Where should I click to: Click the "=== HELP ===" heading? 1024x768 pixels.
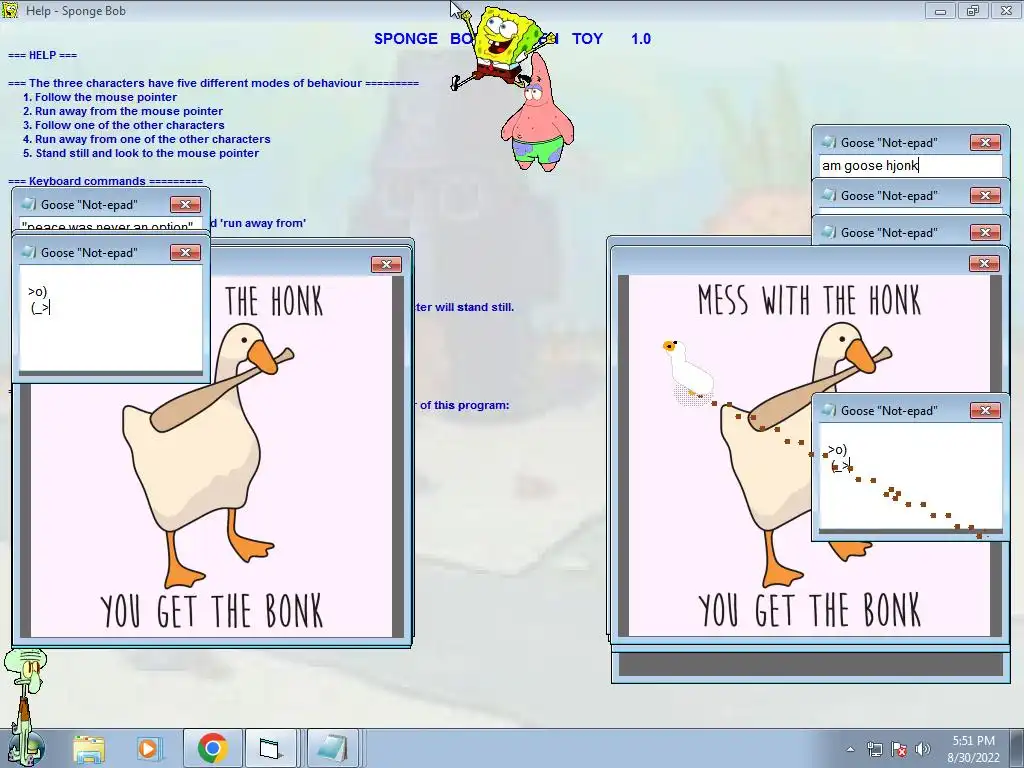[42, 55]
